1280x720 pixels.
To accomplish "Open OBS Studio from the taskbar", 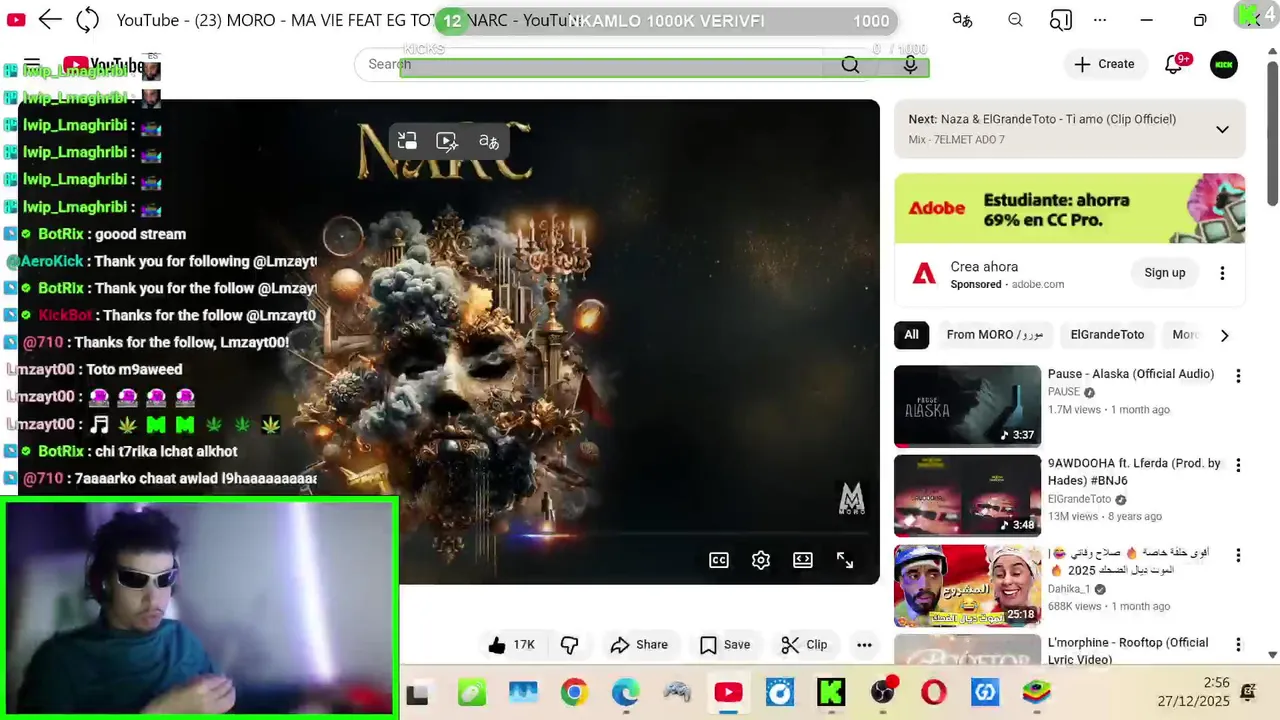I will click(x=883, y=692).
